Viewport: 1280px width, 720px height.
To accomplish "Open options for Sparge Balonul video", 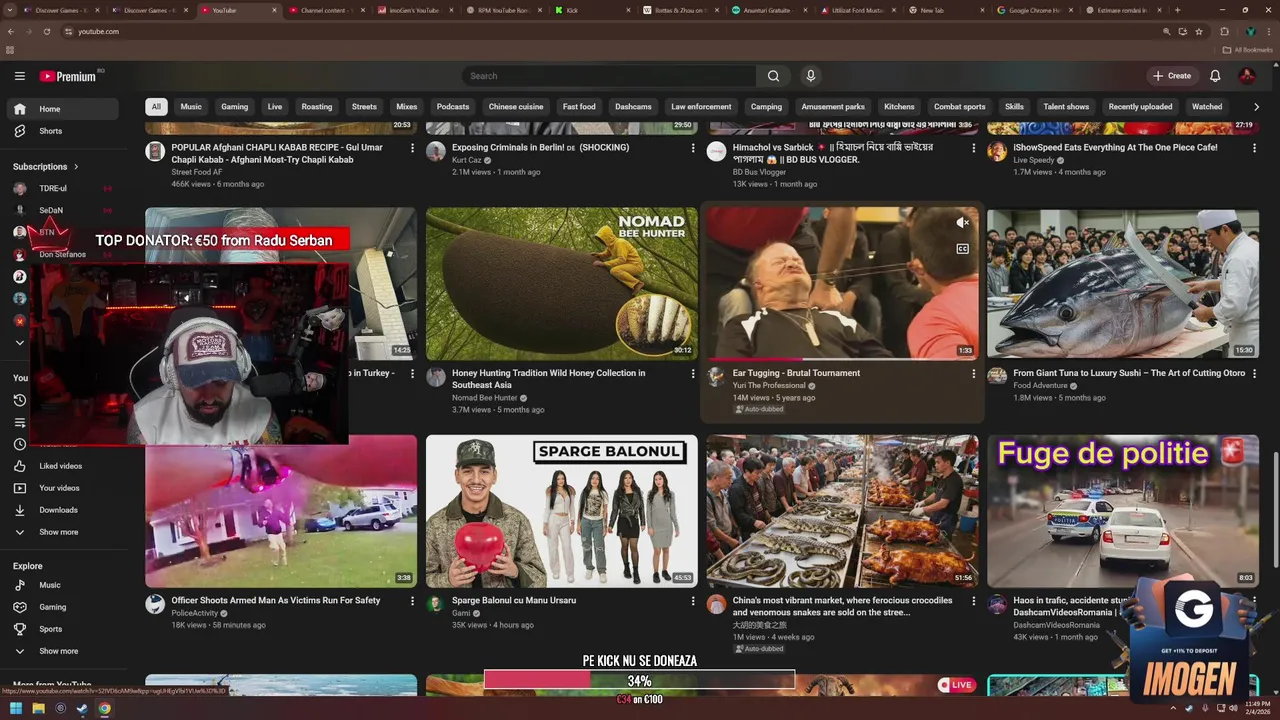I will tap(692, 601).
